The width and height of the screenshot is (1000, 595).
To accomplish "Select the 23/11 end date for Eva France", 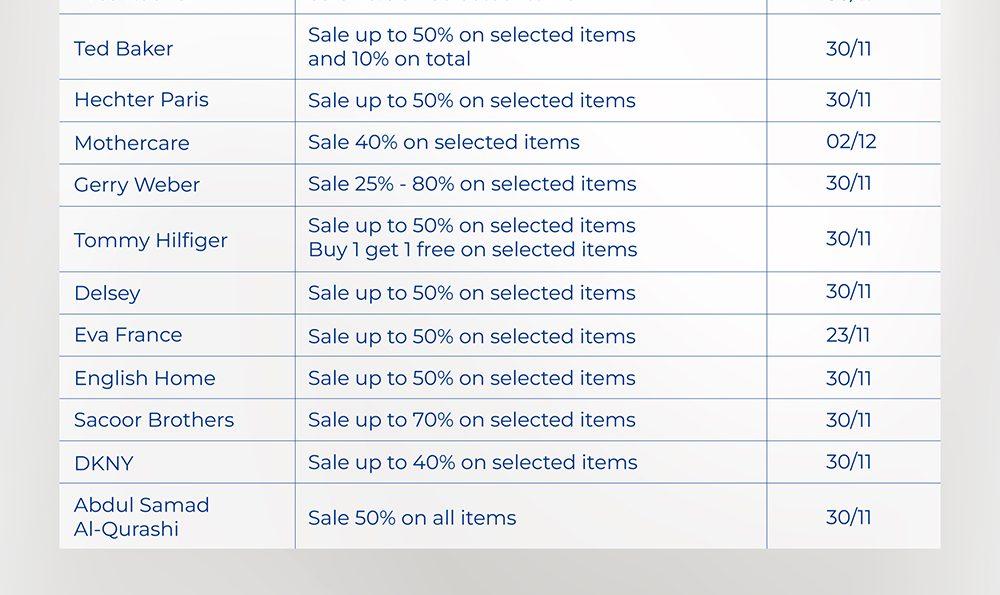I will (848, 335).
